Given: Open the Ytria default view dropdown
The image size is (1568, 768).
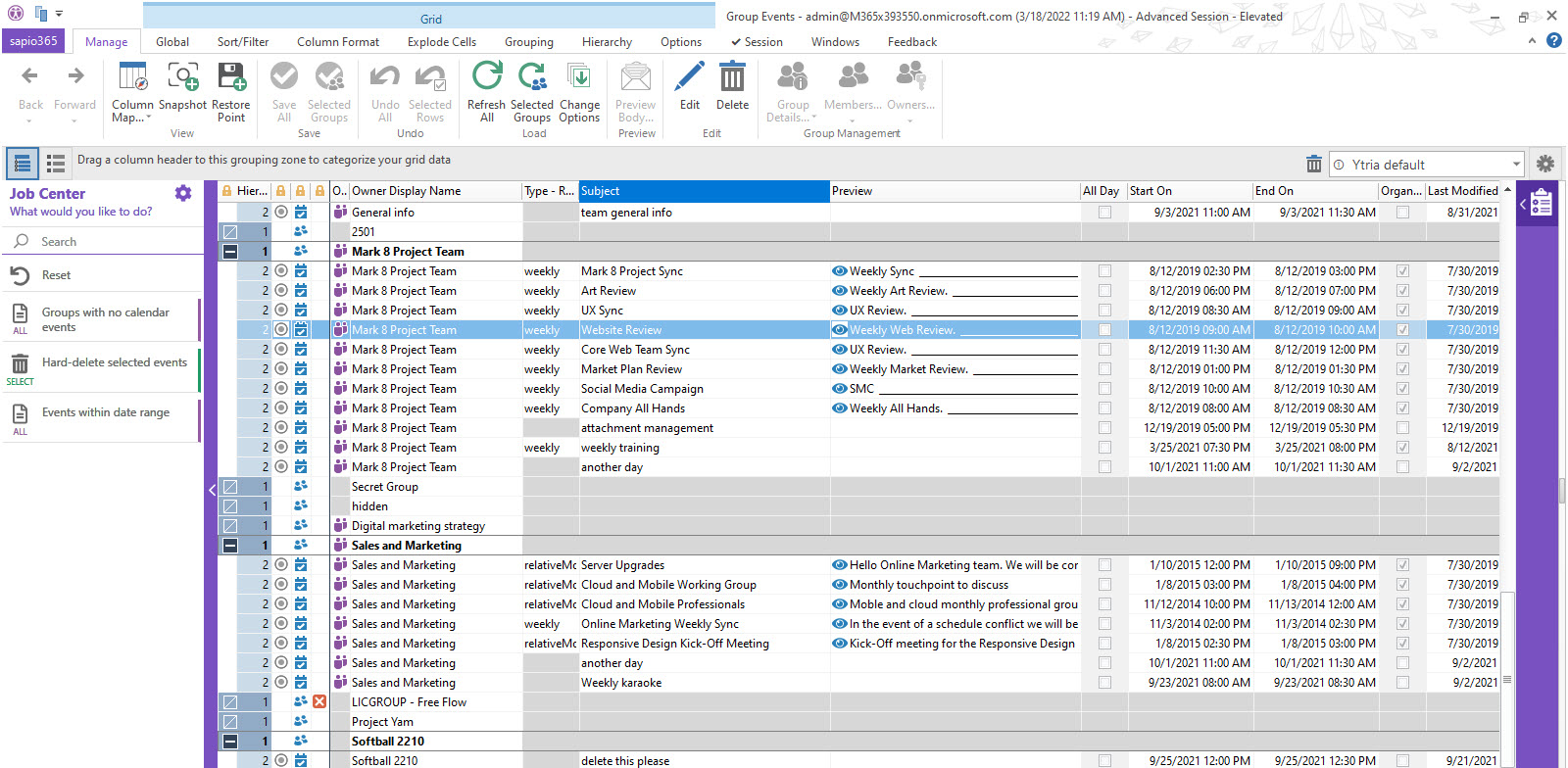Looking at the screenshot, I should 1516,165.
